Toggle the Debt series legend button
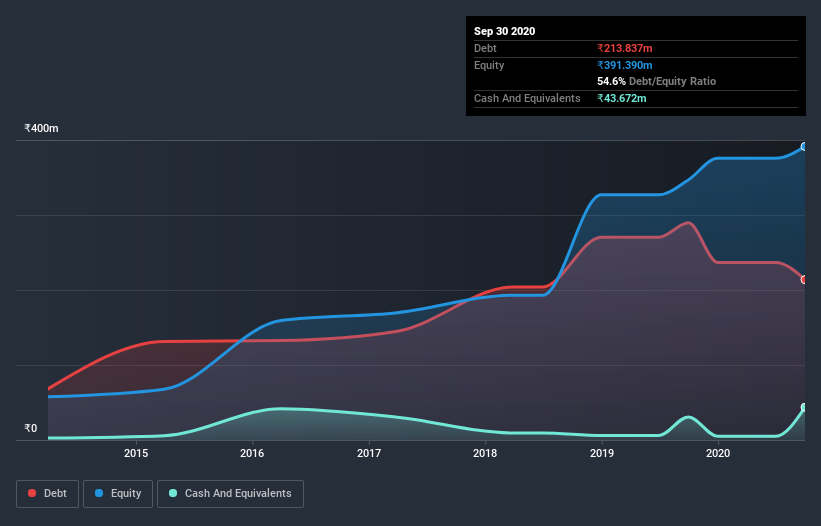Viewport: 821px width, 526px height. tap(47, 494)
